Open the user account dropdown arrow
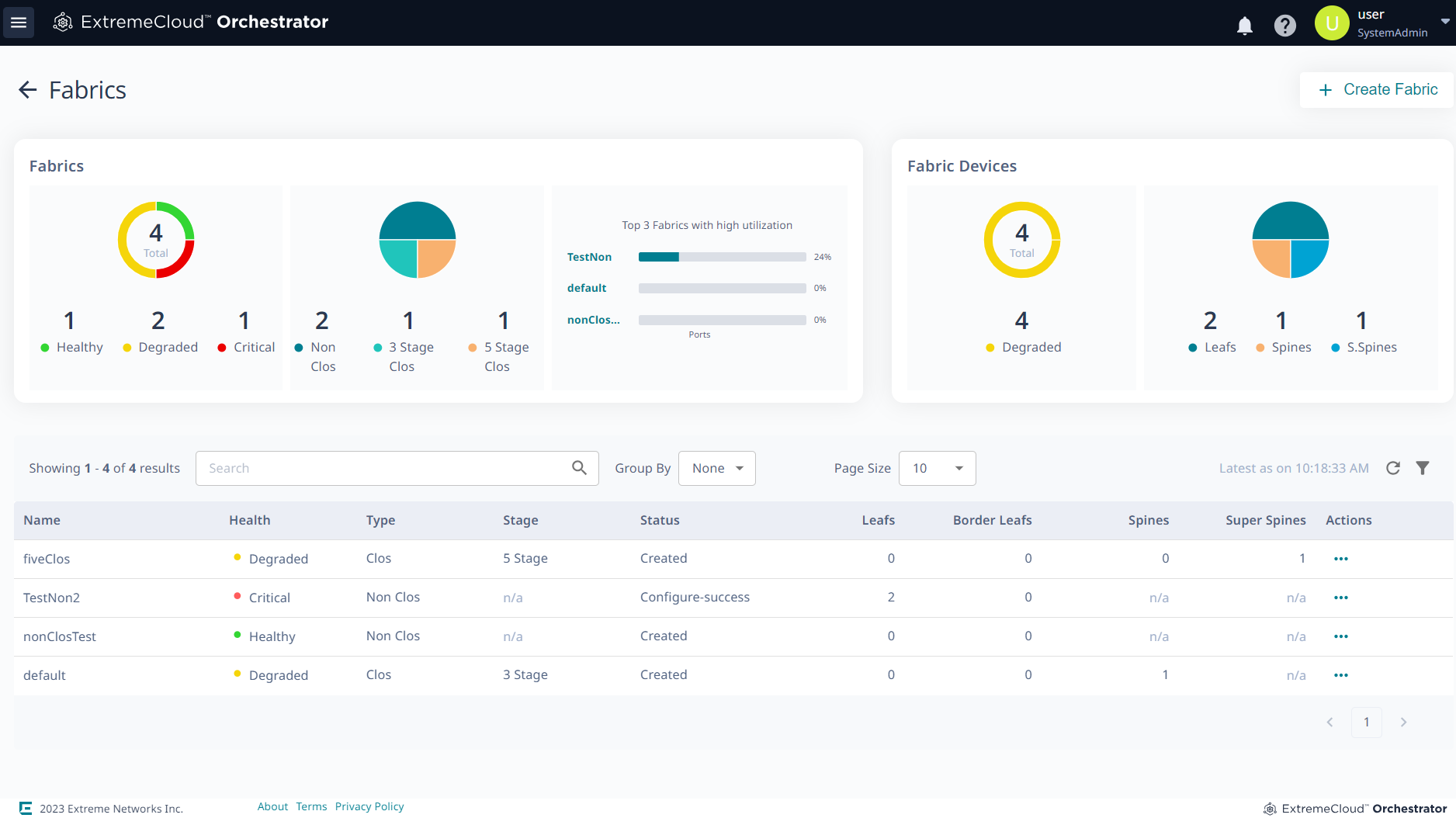This screenshot has height=818, width=1456. tap(1444, 22)
